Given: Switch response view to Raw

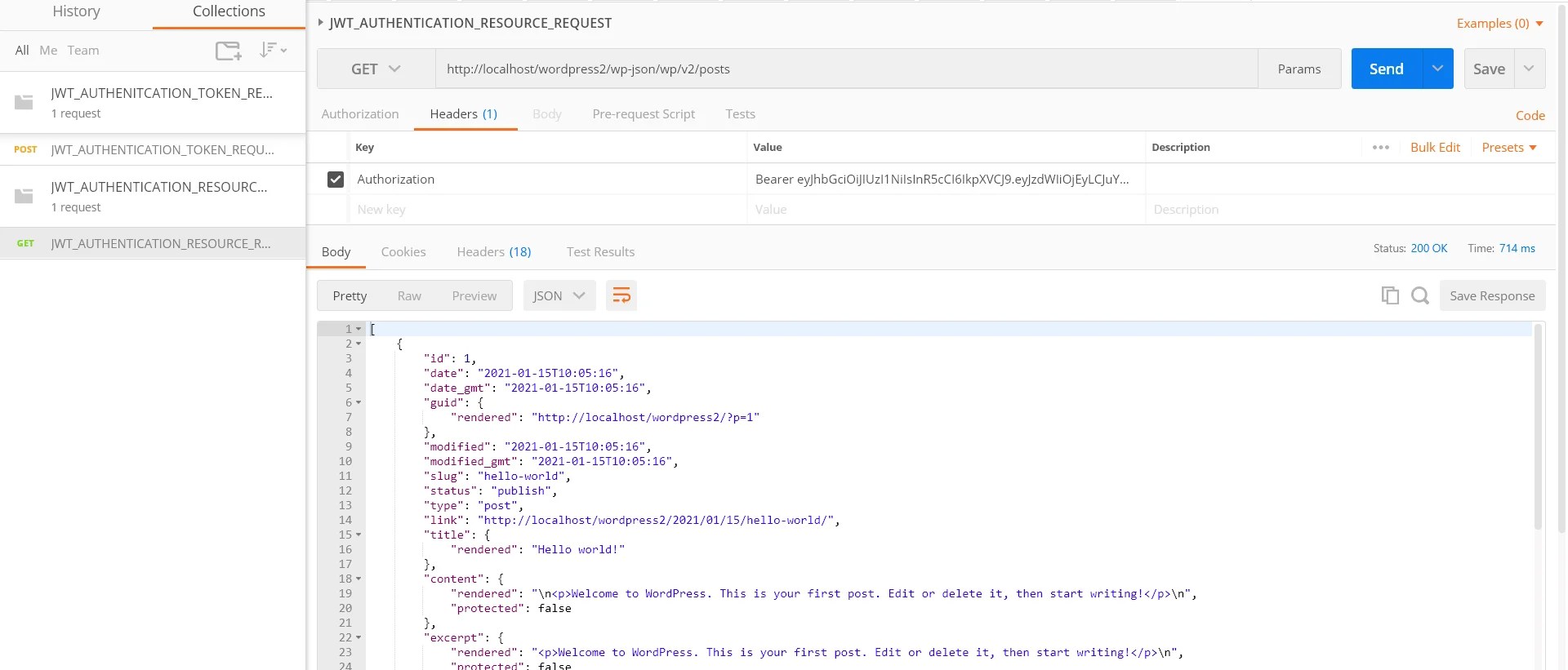Looking at the screenshot, I should coord(409,295).
